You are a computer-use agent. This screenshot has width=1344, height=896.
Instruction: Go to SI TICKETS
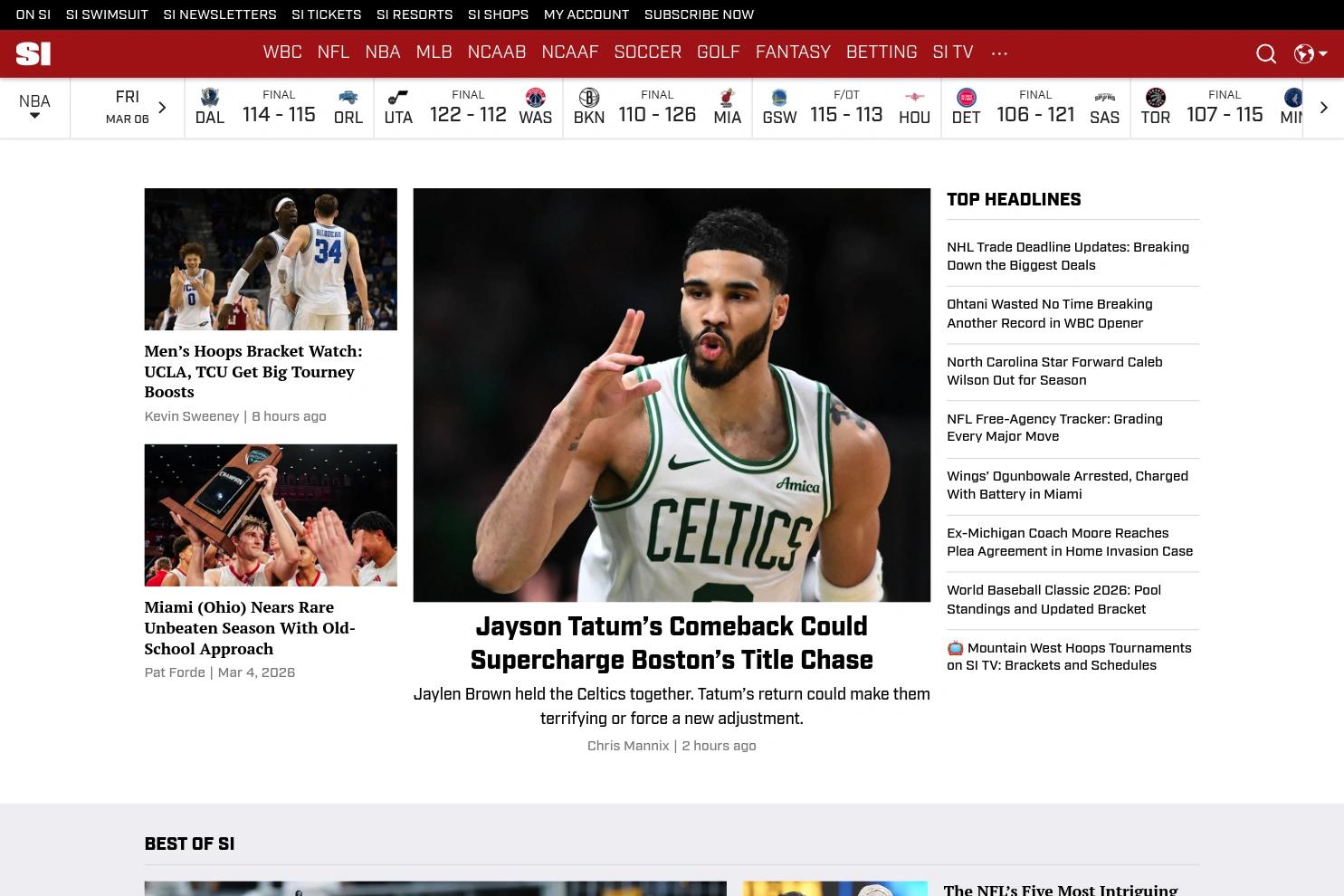point(327,14)
